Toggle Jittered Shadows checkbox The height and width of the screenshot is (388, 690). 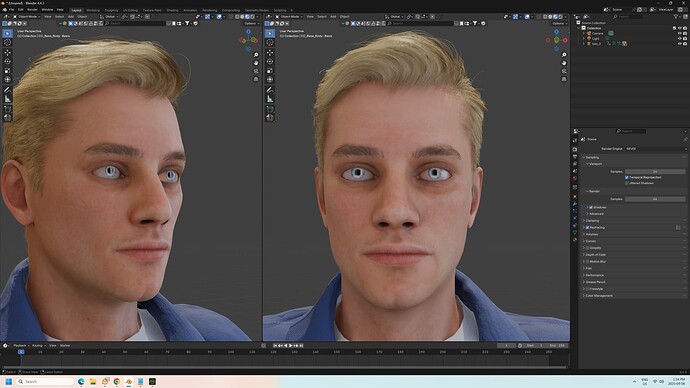coord(627,183)
